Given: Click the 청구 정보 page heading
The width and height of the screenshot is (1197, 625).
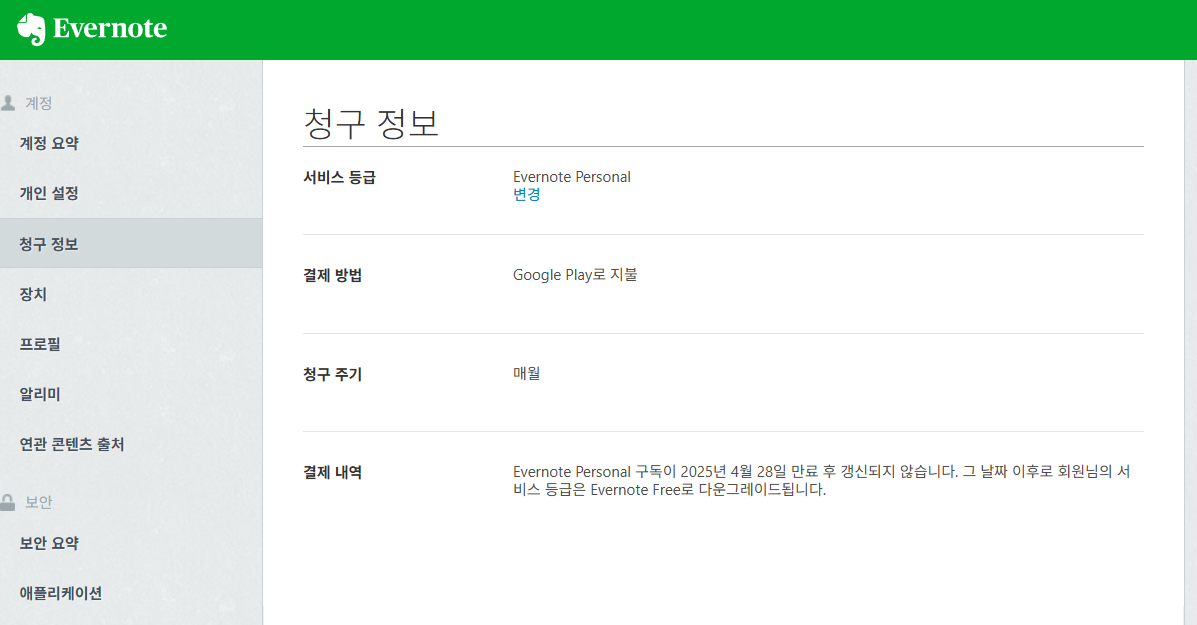Looking at the screenshot, I should 372,123.
